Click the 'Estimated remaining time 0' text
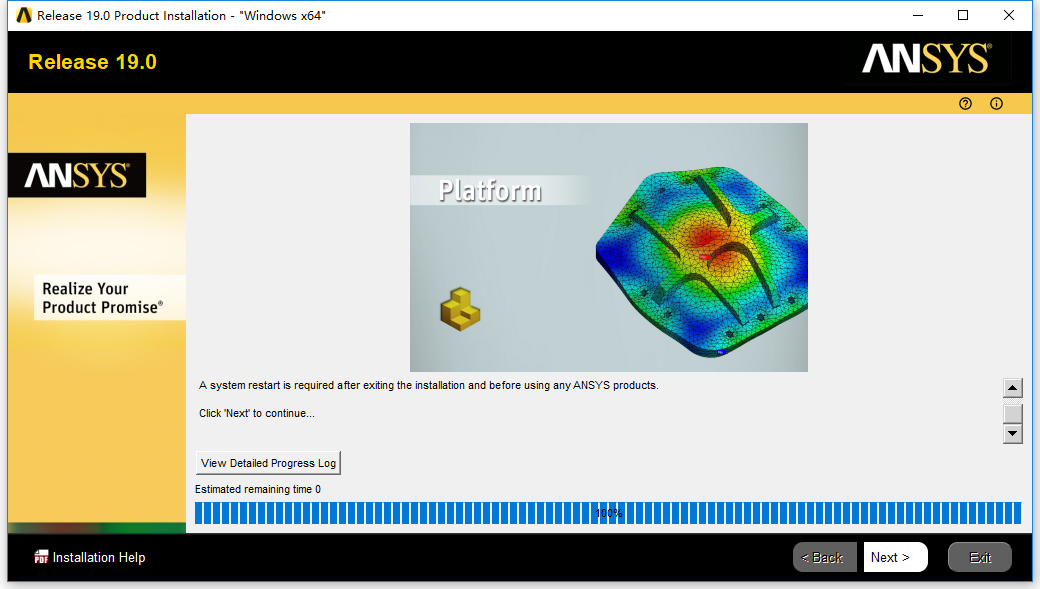This screenshot has height=589, width=1040. [258, 490]
